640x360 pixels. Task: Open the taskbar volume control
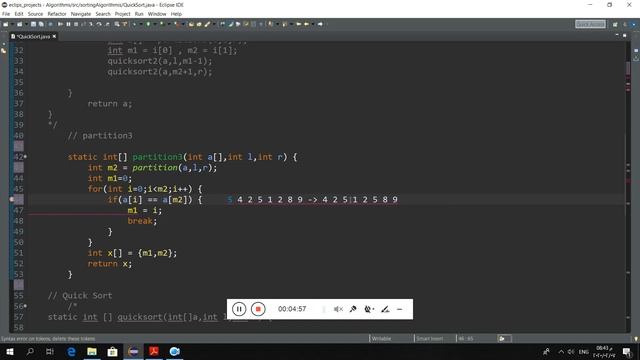[571, 351]
